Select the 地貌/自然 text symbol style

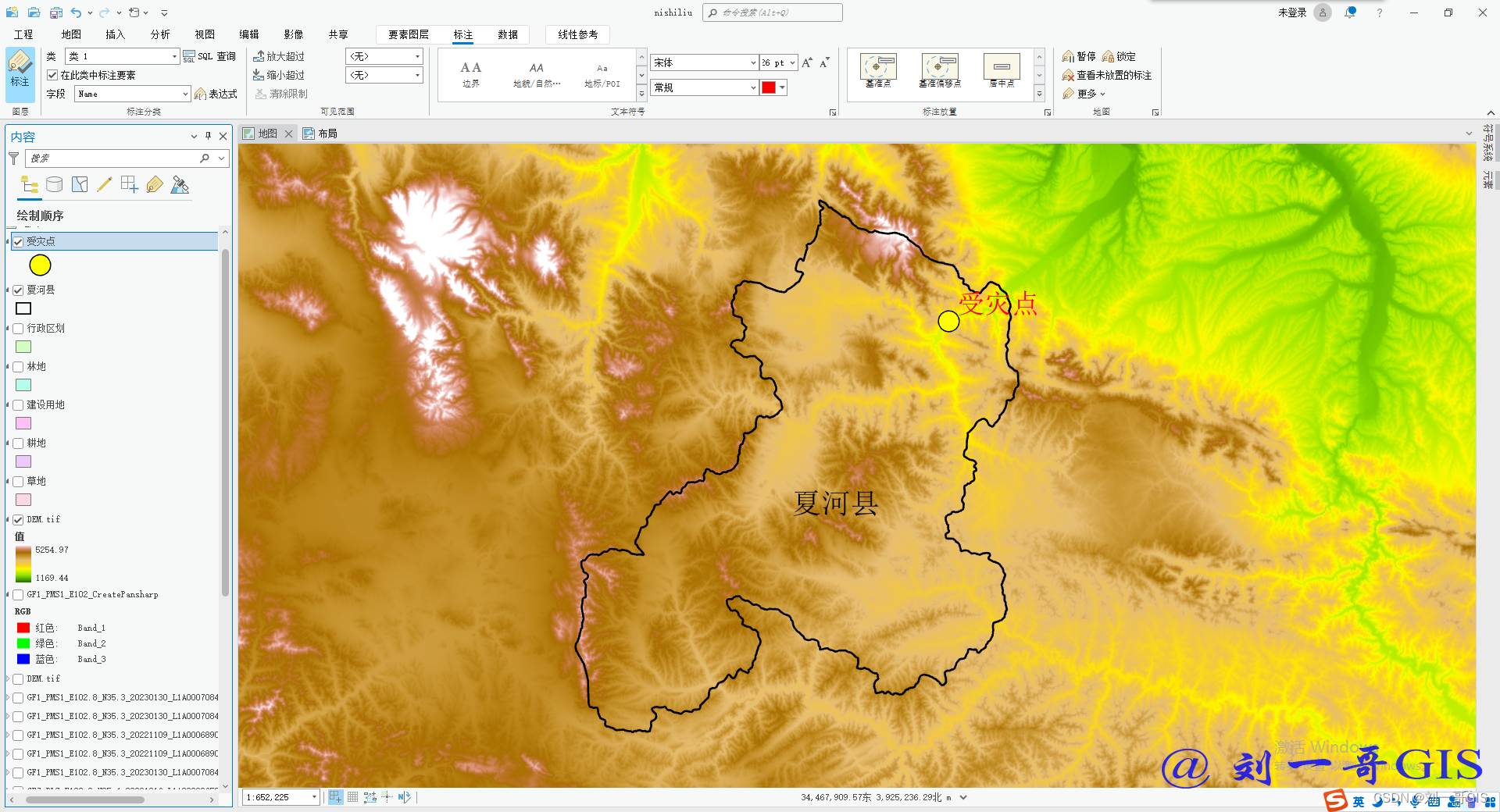536,74
